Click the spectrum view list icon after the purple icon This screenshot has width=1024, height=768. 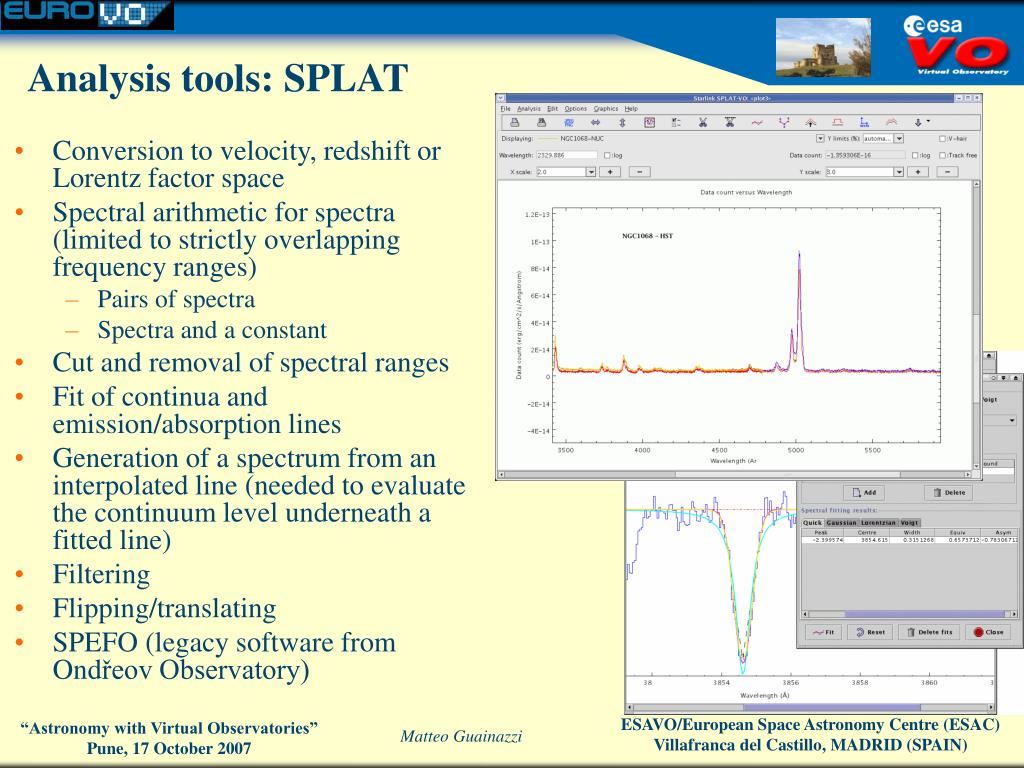click(676, 122)
